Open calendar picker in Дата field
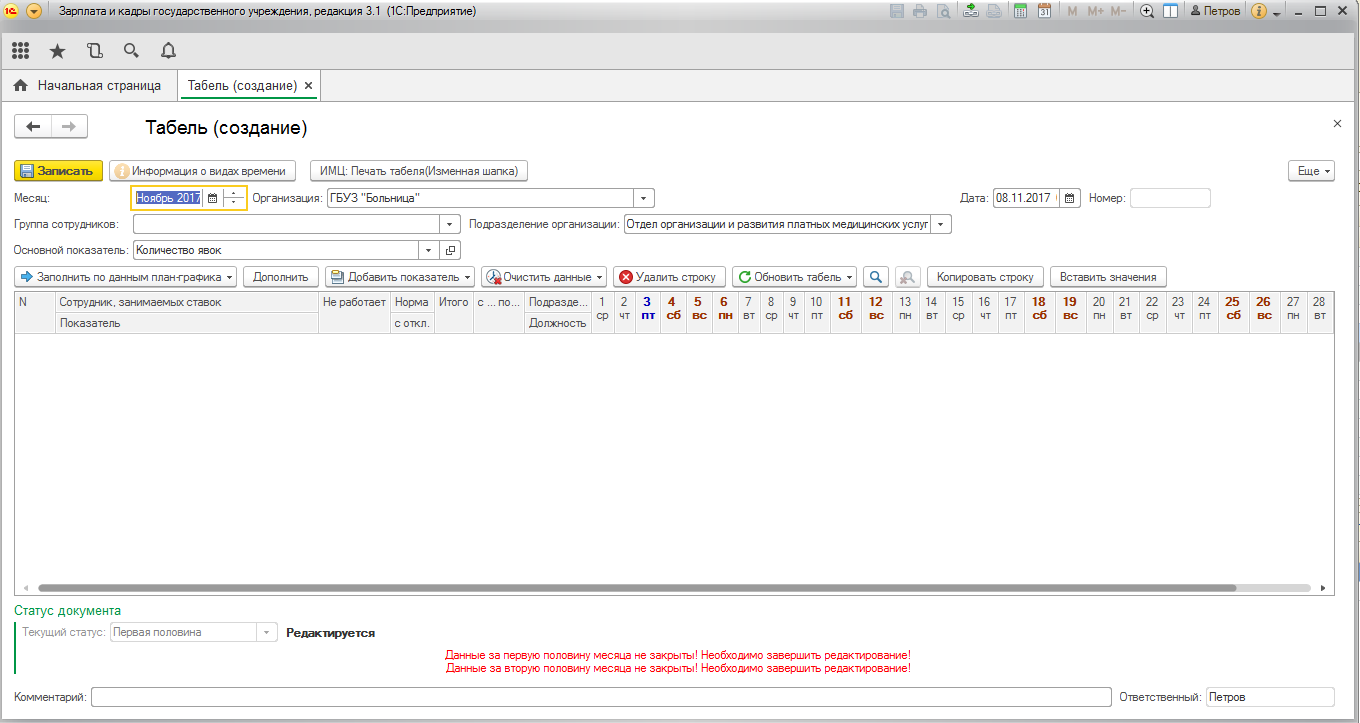 [1070, 198]
